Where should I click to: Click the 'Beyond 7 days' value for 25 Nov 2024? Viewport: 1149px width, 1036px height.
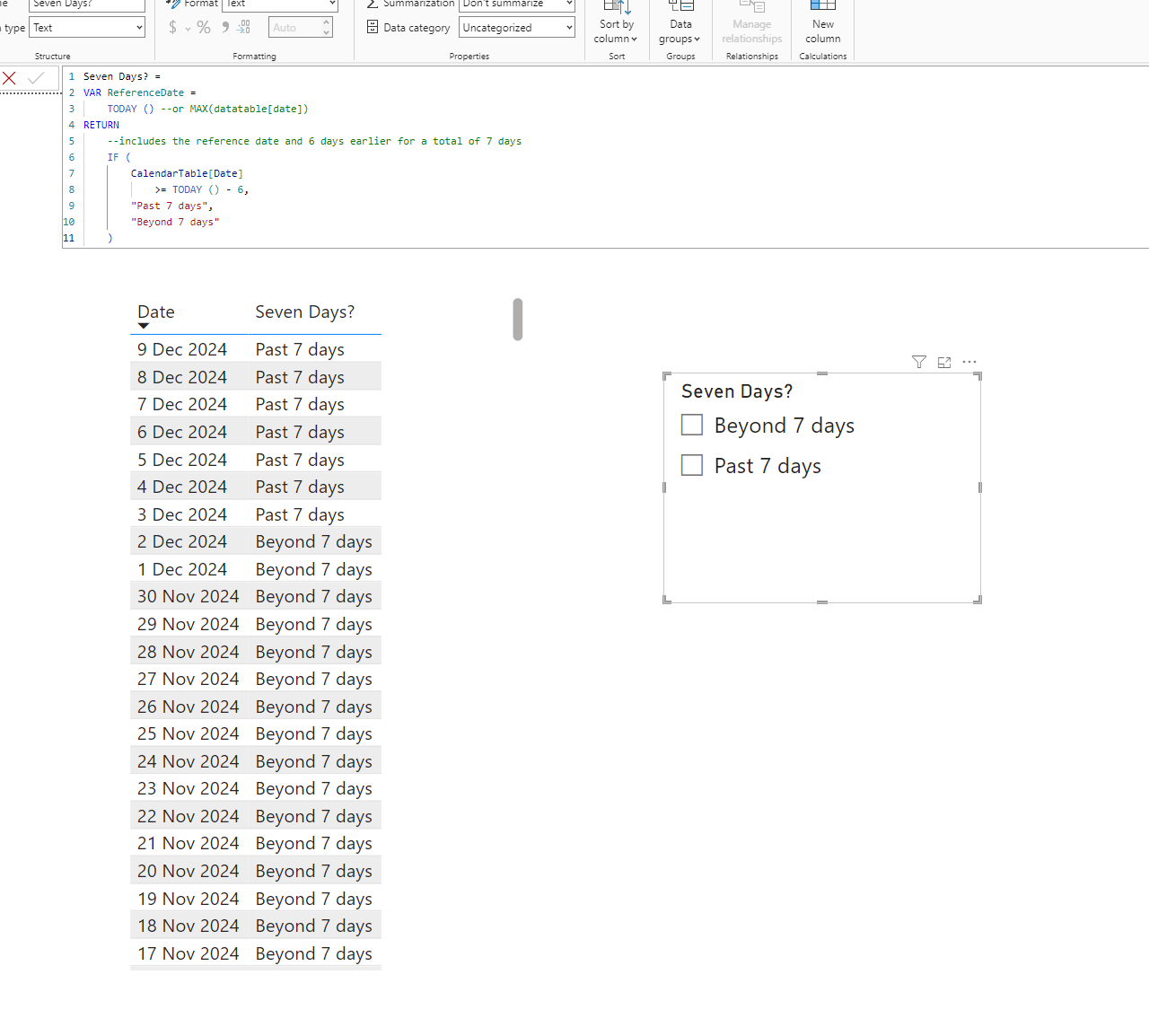[x=314, y=733]
